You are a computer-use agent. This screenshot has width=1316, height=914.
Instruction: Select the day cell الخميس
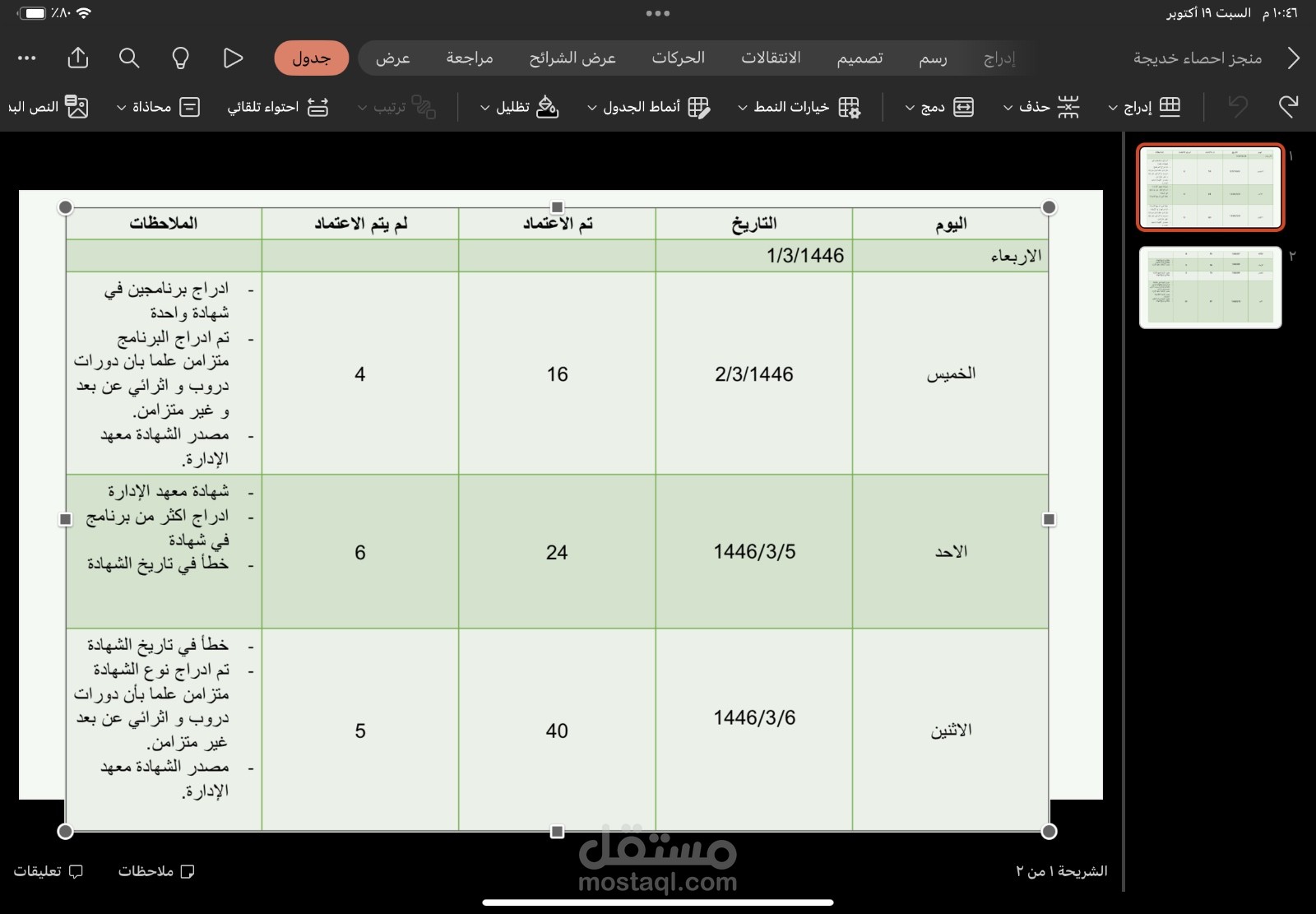[951, 373]
